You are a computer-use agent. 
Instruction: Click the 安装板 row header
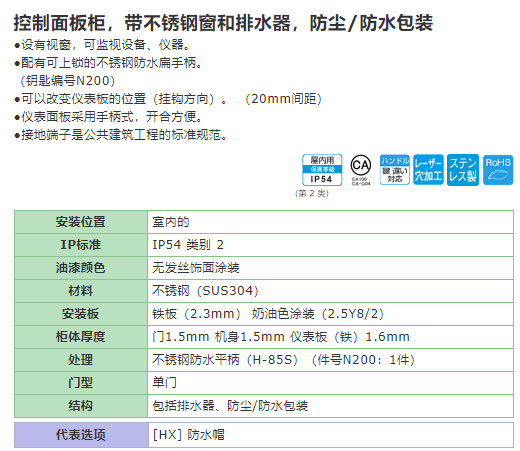click(x=81, y=314)
